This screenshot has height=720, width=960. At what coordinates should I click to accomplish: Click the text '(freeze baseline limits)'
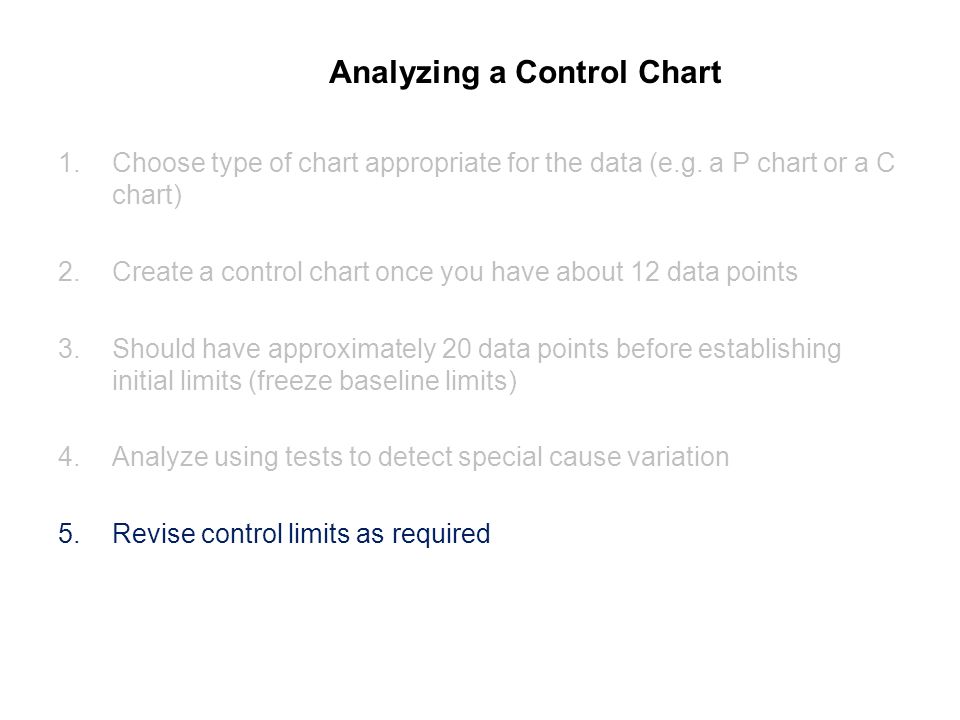[383, 381]
